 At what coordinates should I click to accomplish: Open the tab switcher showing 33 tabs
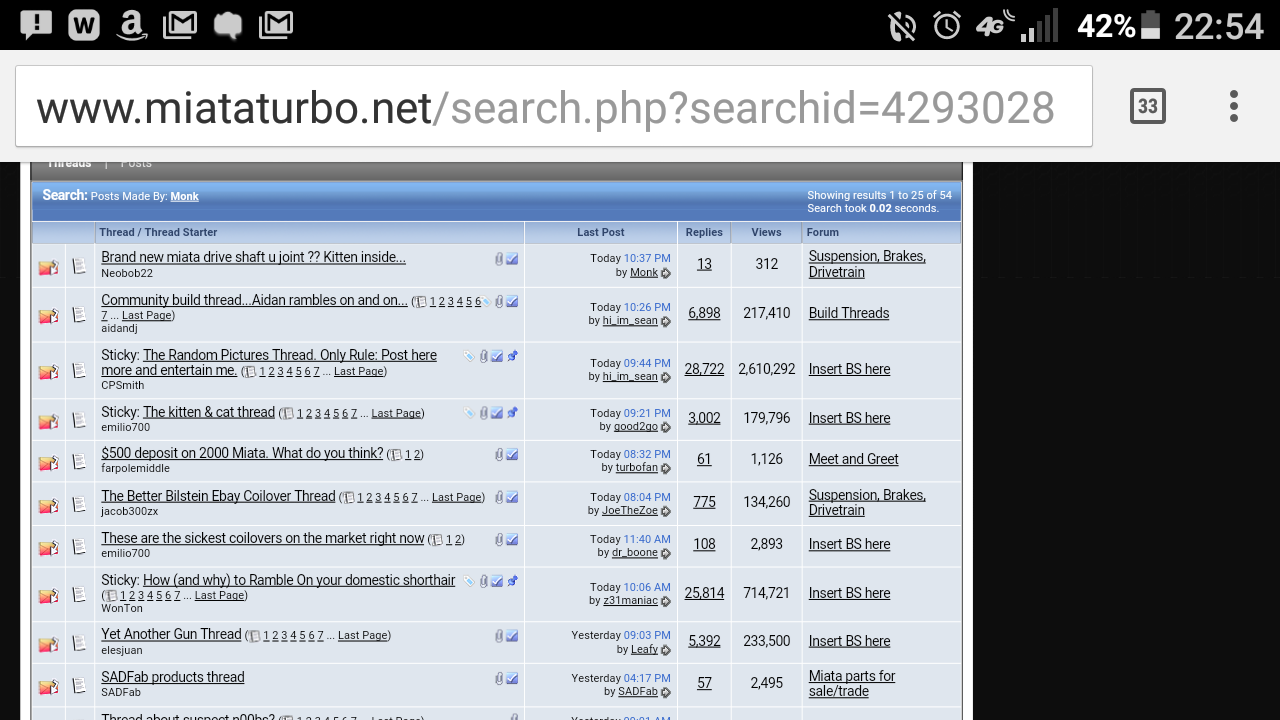pyautogui.click(x=1148, y=106)
